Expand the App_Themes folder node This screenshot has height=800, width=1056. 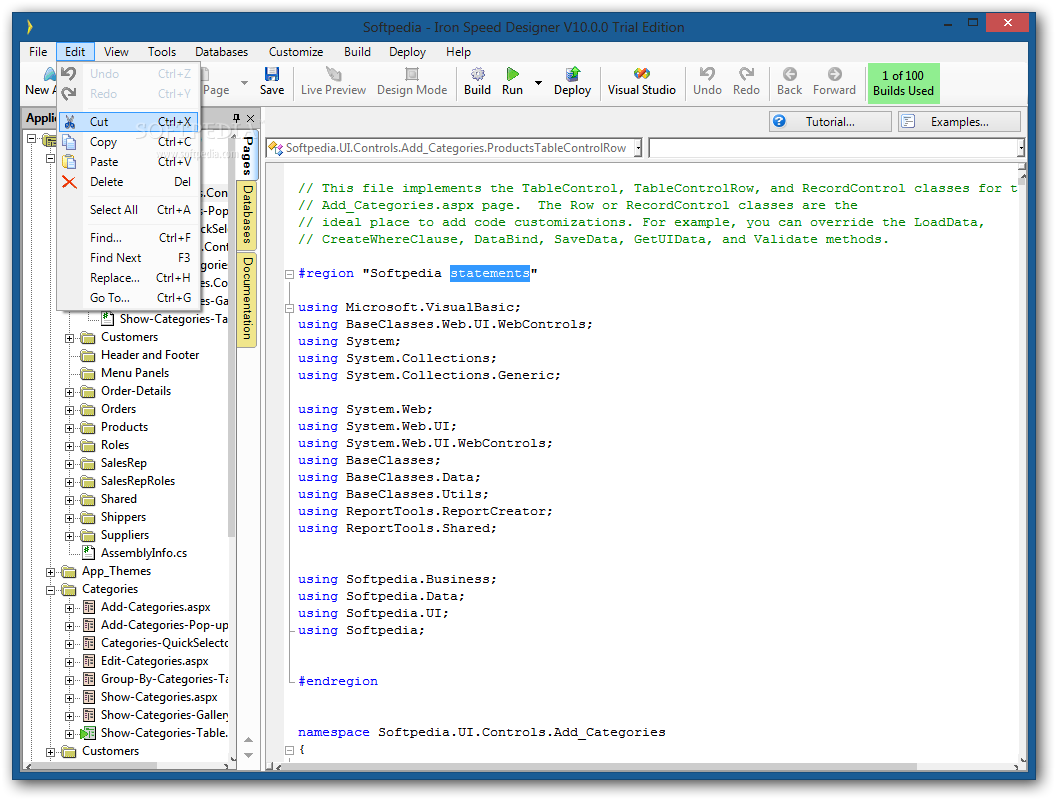click(x=51, y=572)
